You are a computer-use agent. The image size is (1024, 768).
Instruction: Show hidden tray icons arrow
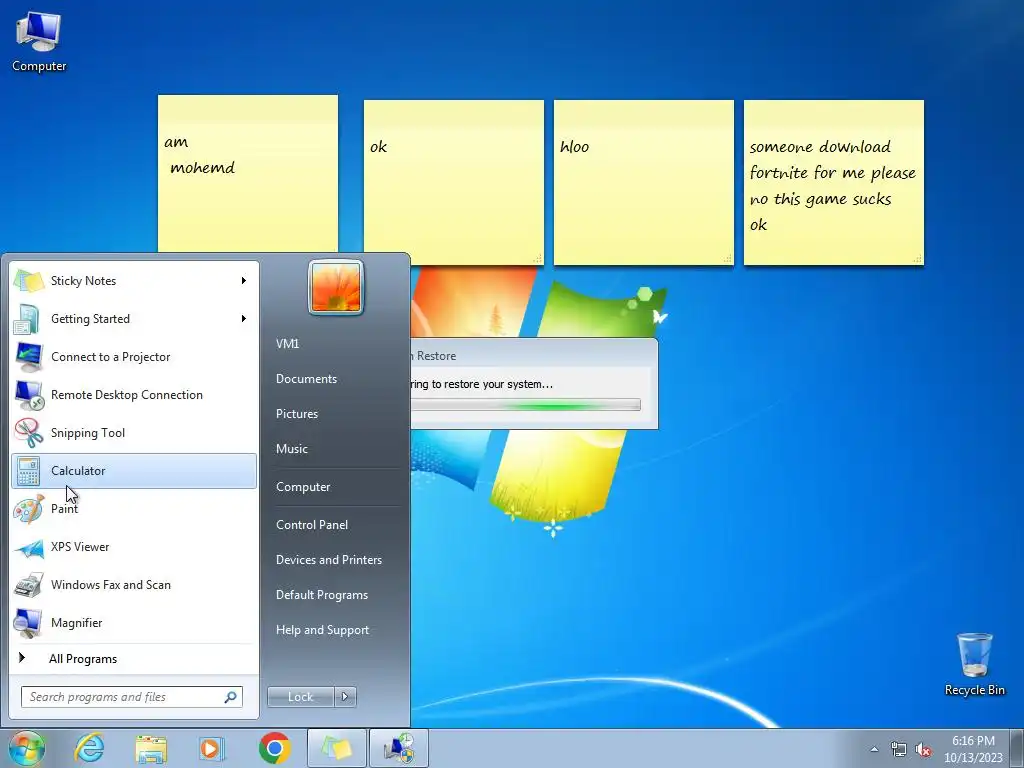[x=874, y=750]
